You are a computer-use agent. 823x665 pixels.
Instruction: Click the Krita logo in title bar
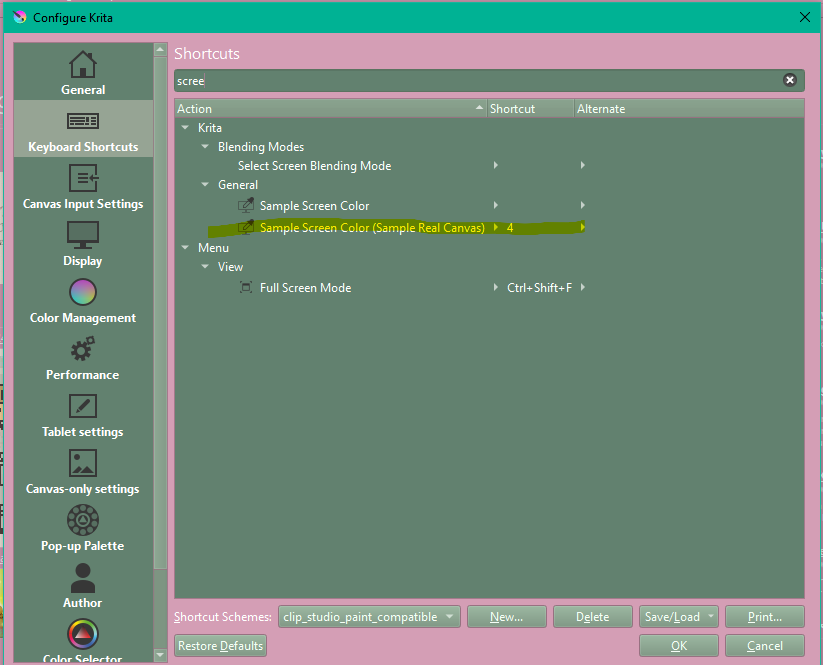point(19,17)
